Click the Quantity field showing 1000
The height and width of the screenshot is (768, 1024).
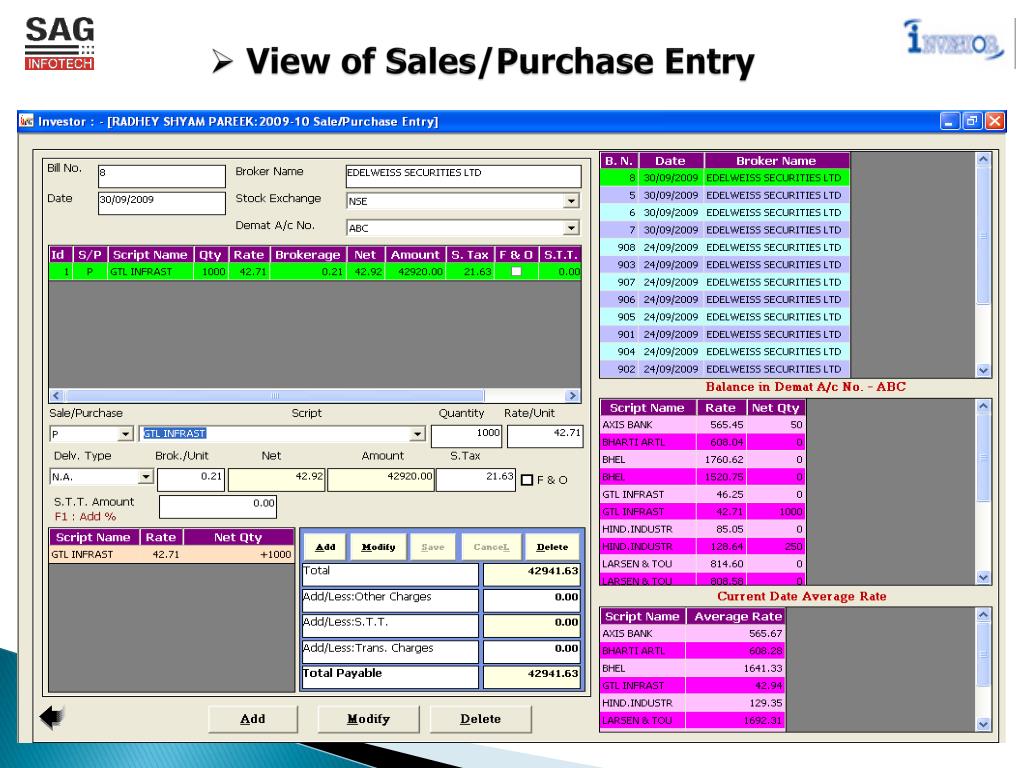(x=466, y=436)
